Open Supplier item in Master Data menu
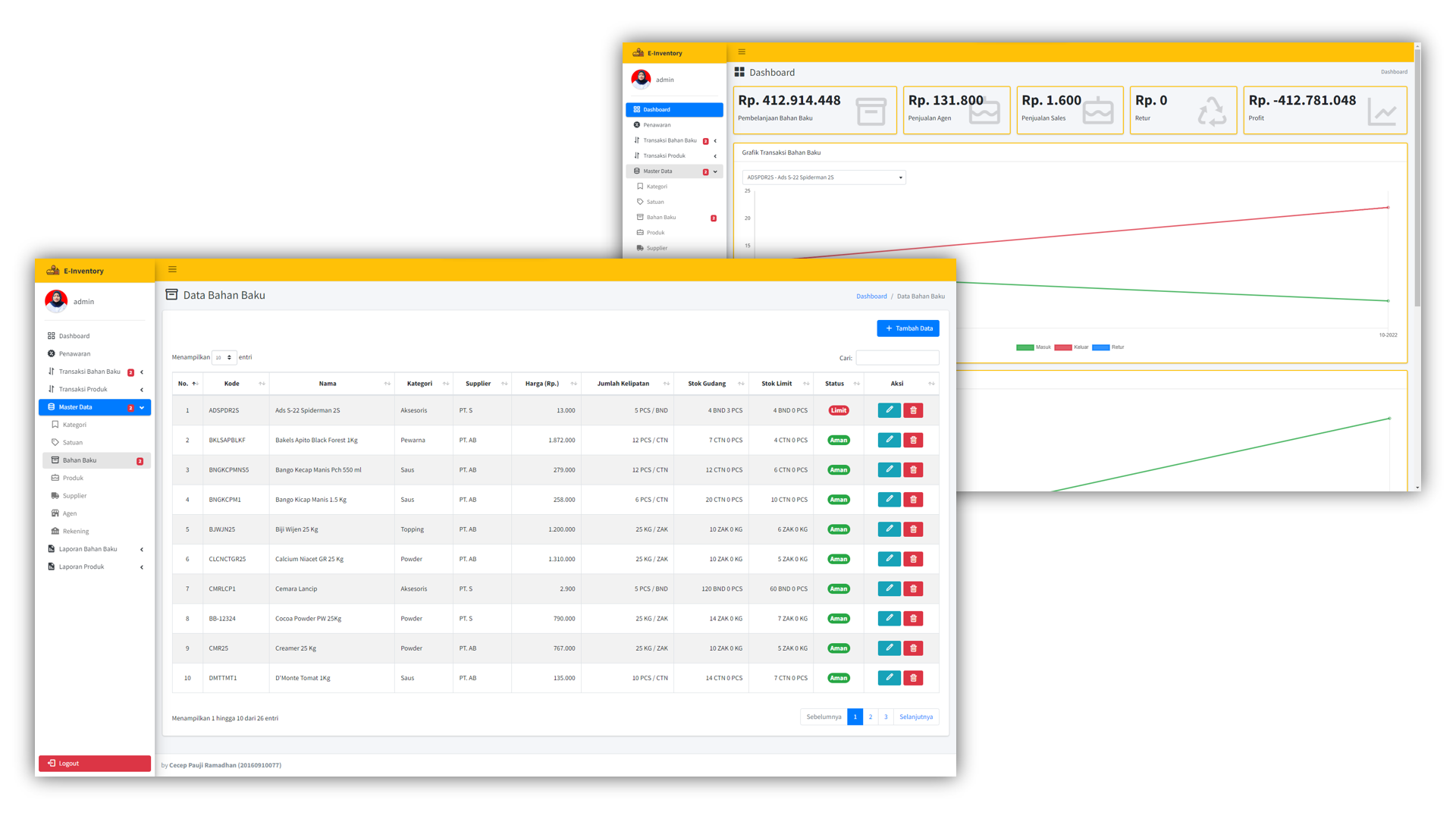 (74, 496)
